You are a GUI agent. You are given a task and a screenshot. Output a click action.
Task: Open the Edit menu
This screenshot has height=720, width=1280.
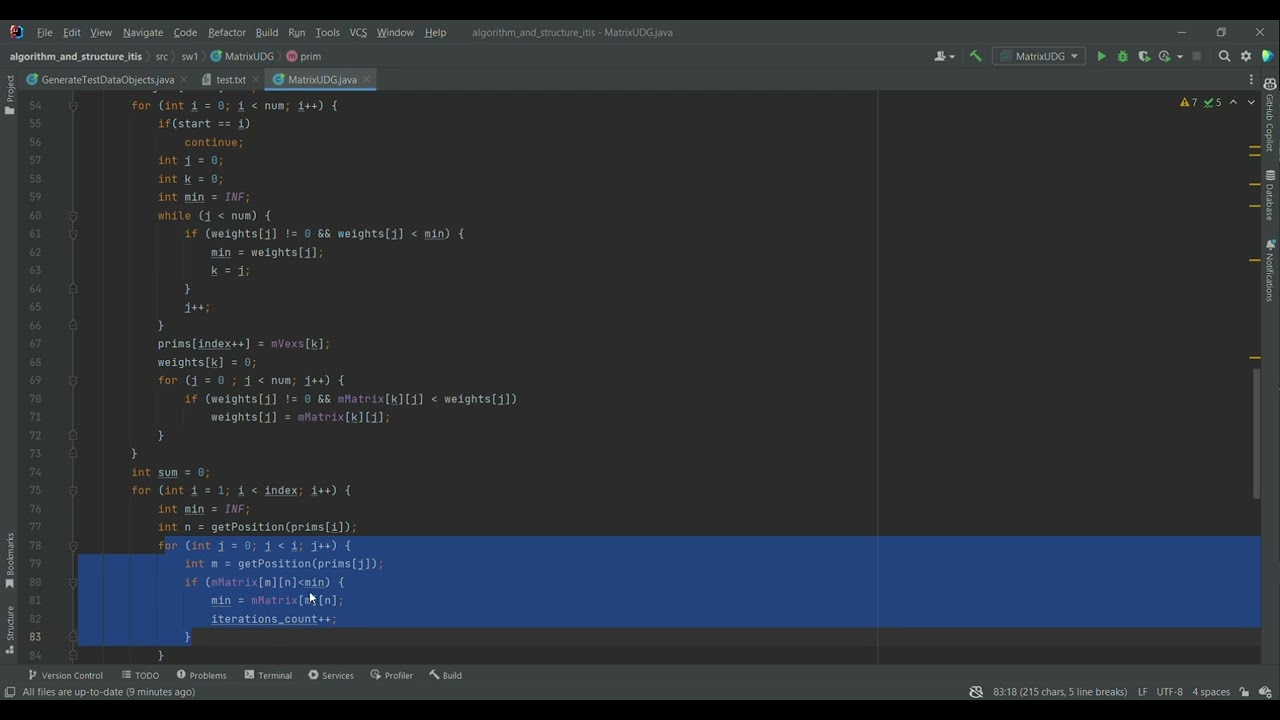coord(72,32)
